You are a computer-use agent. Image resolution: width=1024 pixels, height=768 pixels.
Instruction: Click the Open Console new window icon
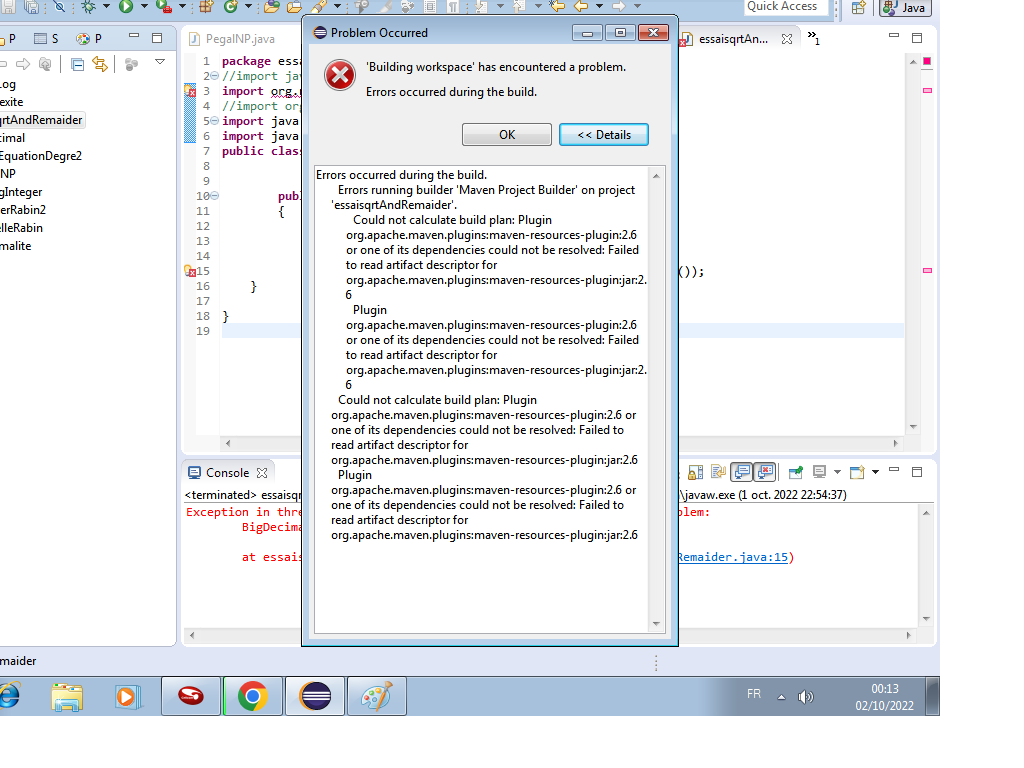coord(857,472)
